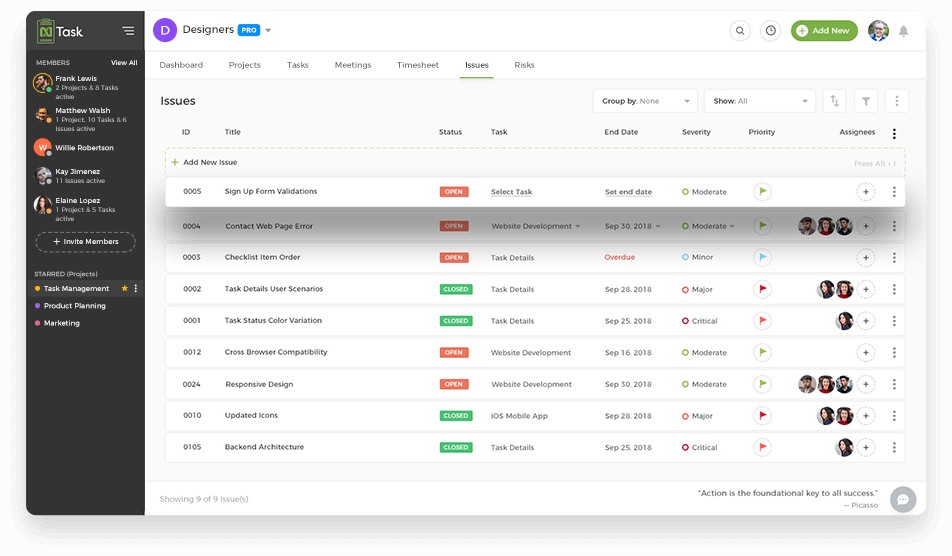Click nTask logo in sidebar
This screenshot has height=556, width=952.
[60, 31]
